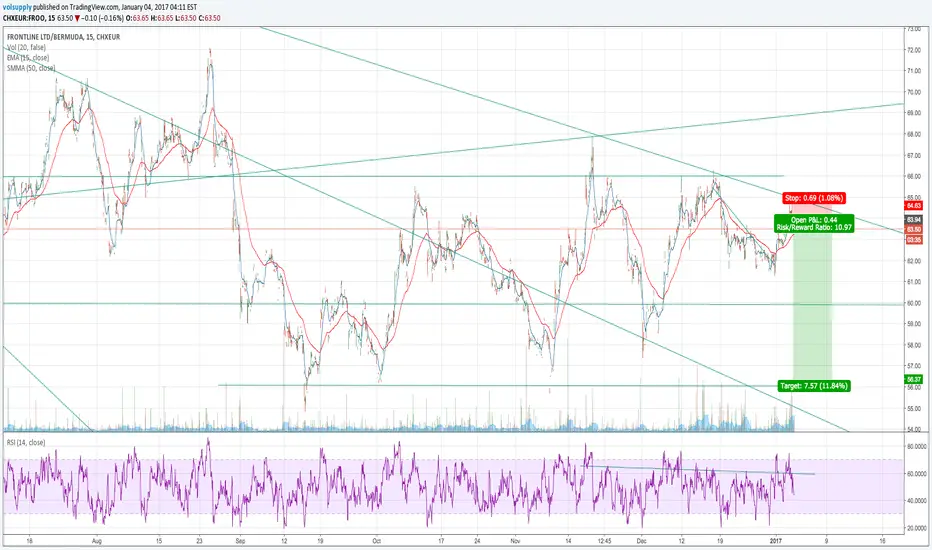The image size is (932, 550).
Task: Select the EMA (15, close) indicator label
Action: (x=28, y=58)
